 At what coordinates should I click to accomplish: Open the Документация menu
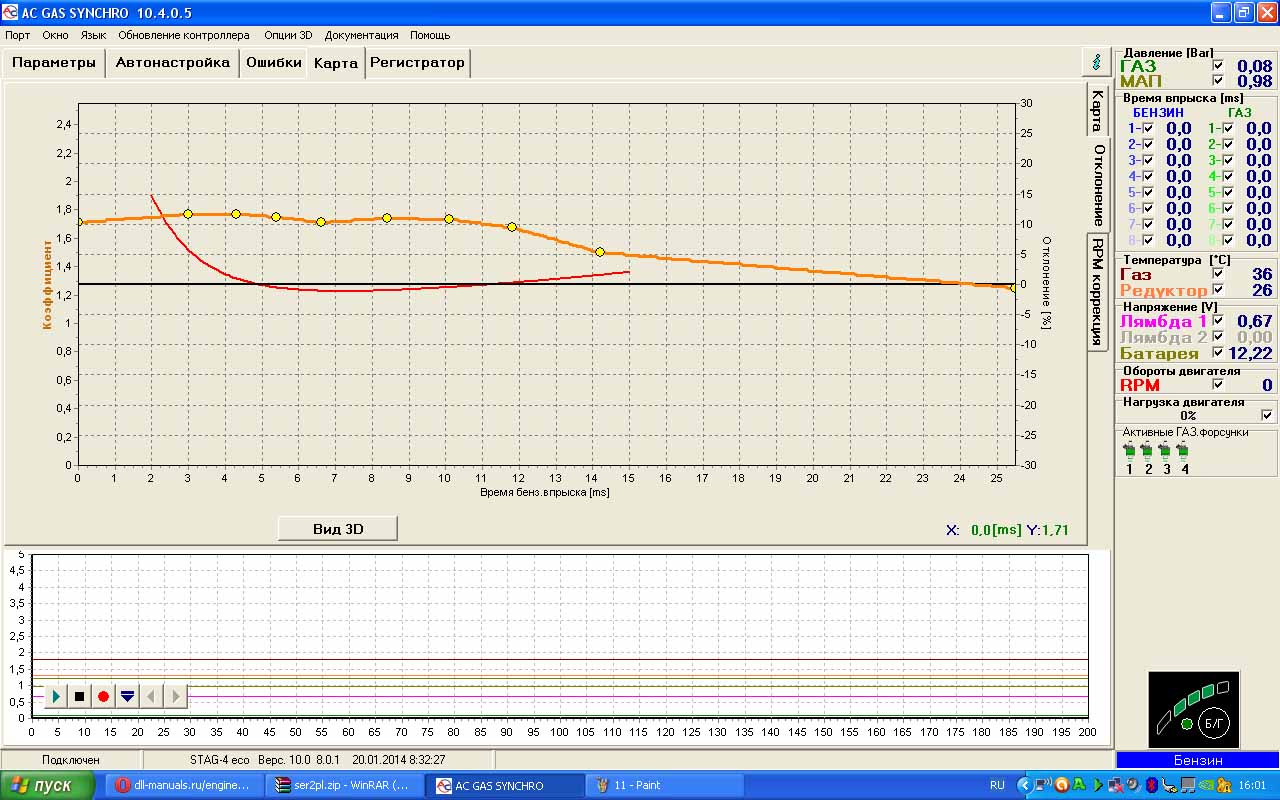pos(361,35)
